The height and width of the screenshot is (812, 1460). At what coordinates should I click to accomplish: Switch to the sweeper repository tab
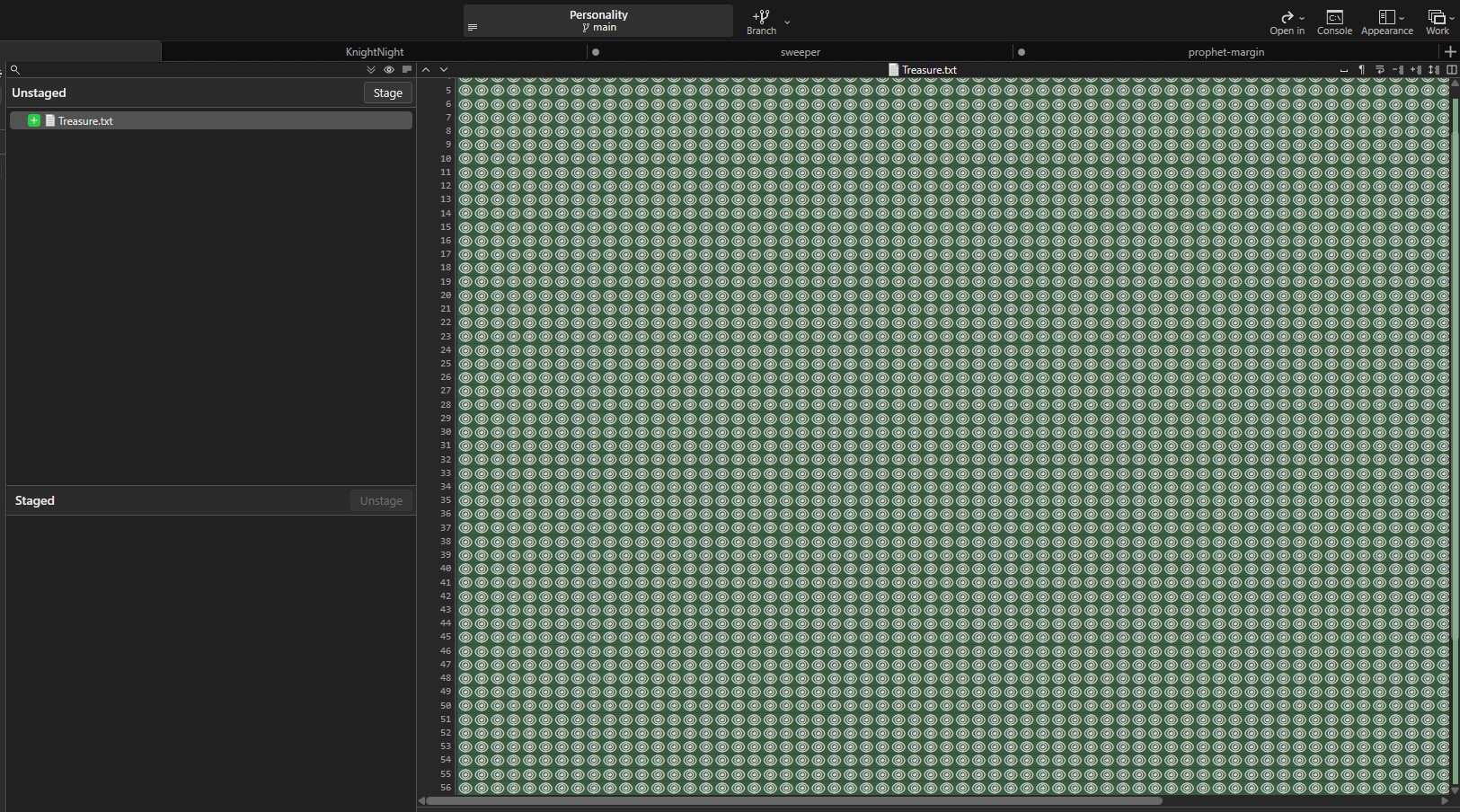(800, 52)
